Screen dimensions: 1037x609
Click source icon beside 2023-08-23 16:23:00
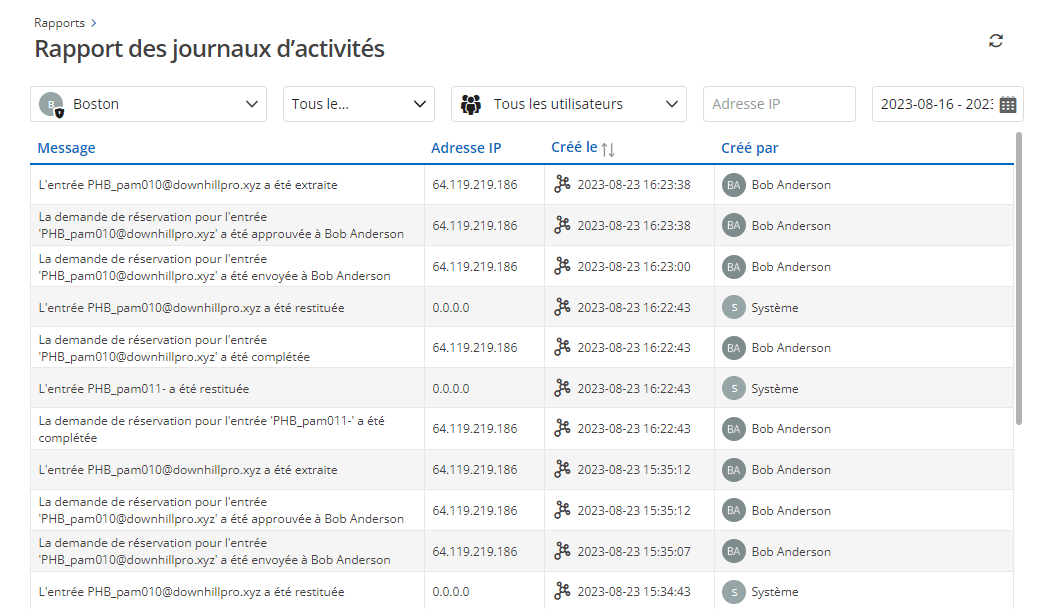coord(562,266)
